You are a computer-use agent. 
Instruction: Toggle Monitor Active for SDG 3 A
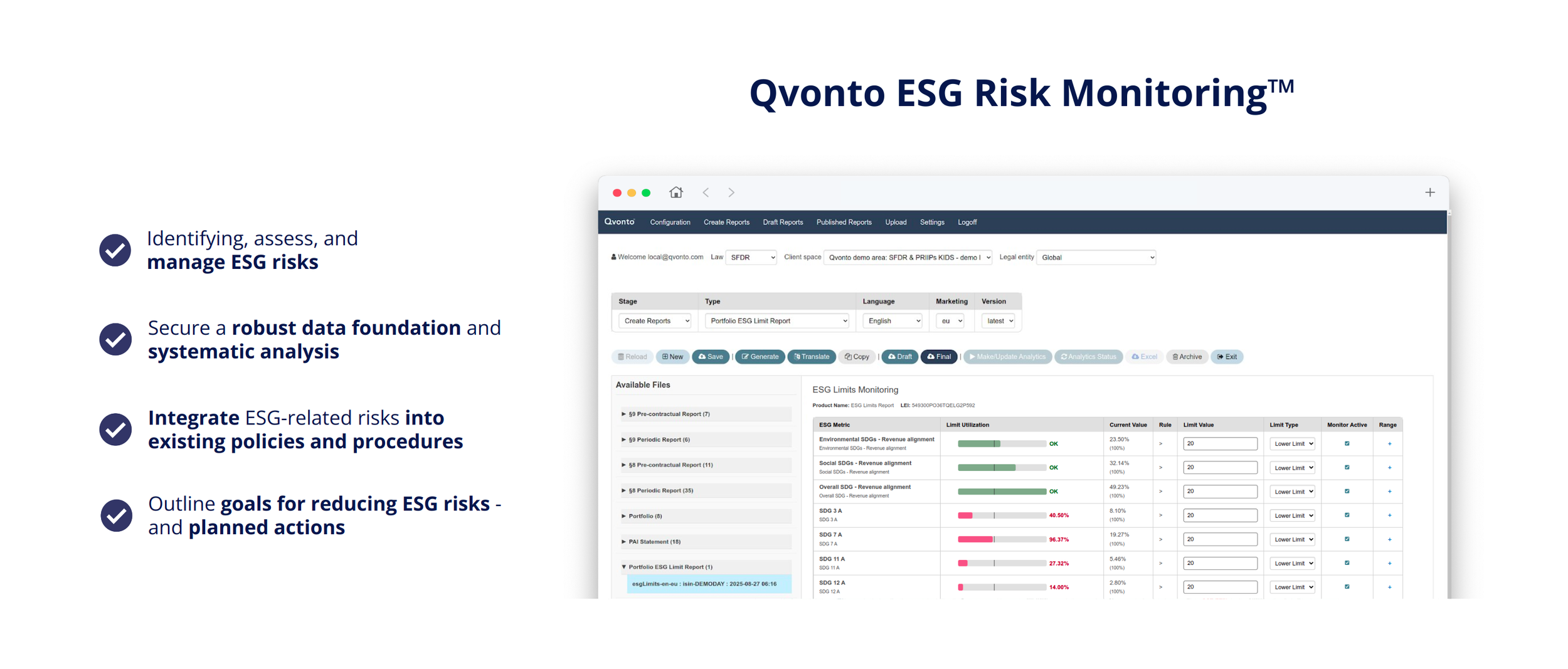click(1347, 515)
